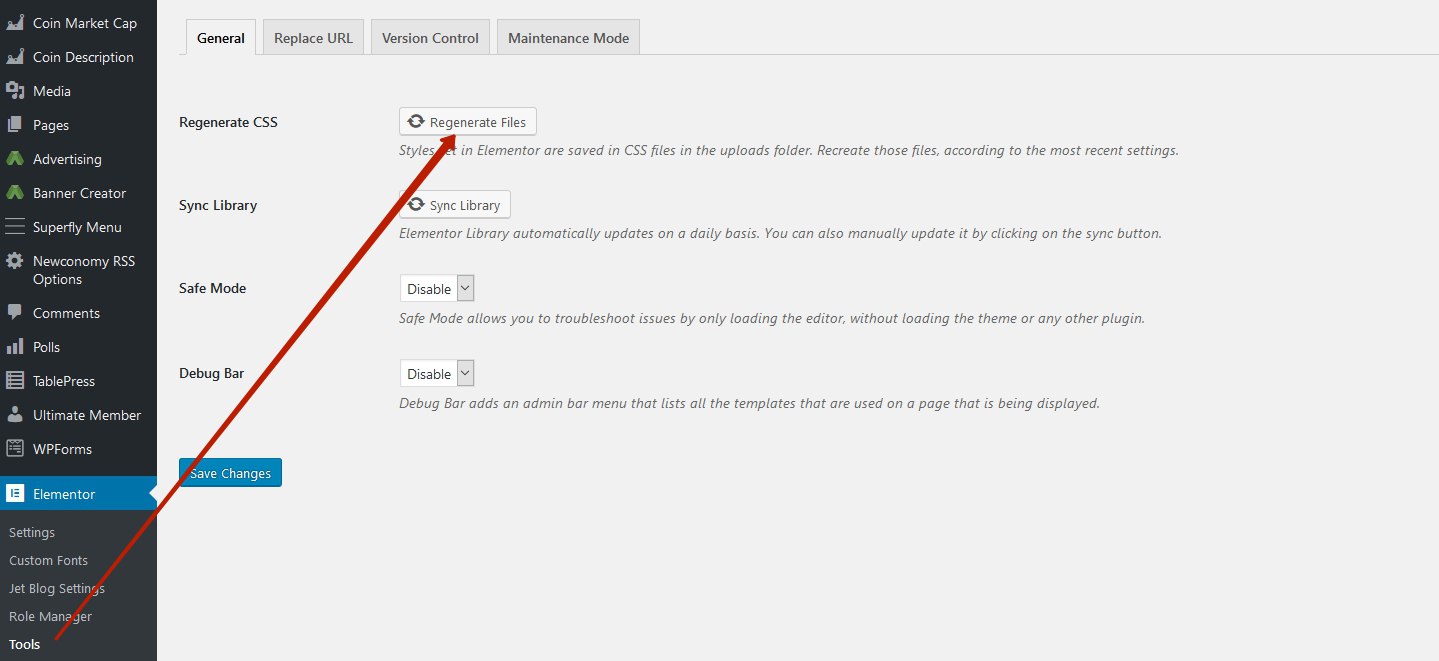Open the Maintenance Mode tab
Viewport: 1439px width, 661px height.
point(568,38)
